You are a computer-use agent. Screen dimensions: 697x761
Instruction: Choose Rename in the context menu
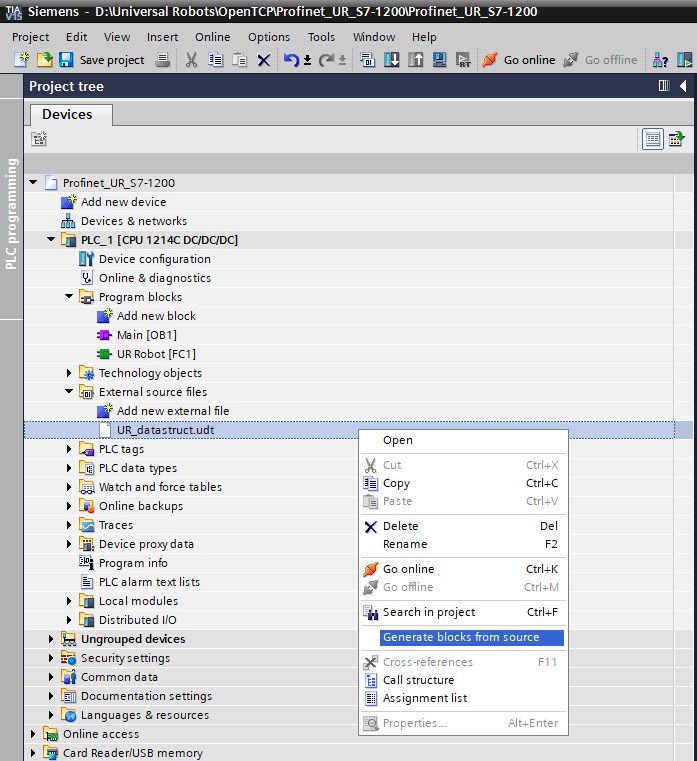pyautogui.click(x=464, y=544)
